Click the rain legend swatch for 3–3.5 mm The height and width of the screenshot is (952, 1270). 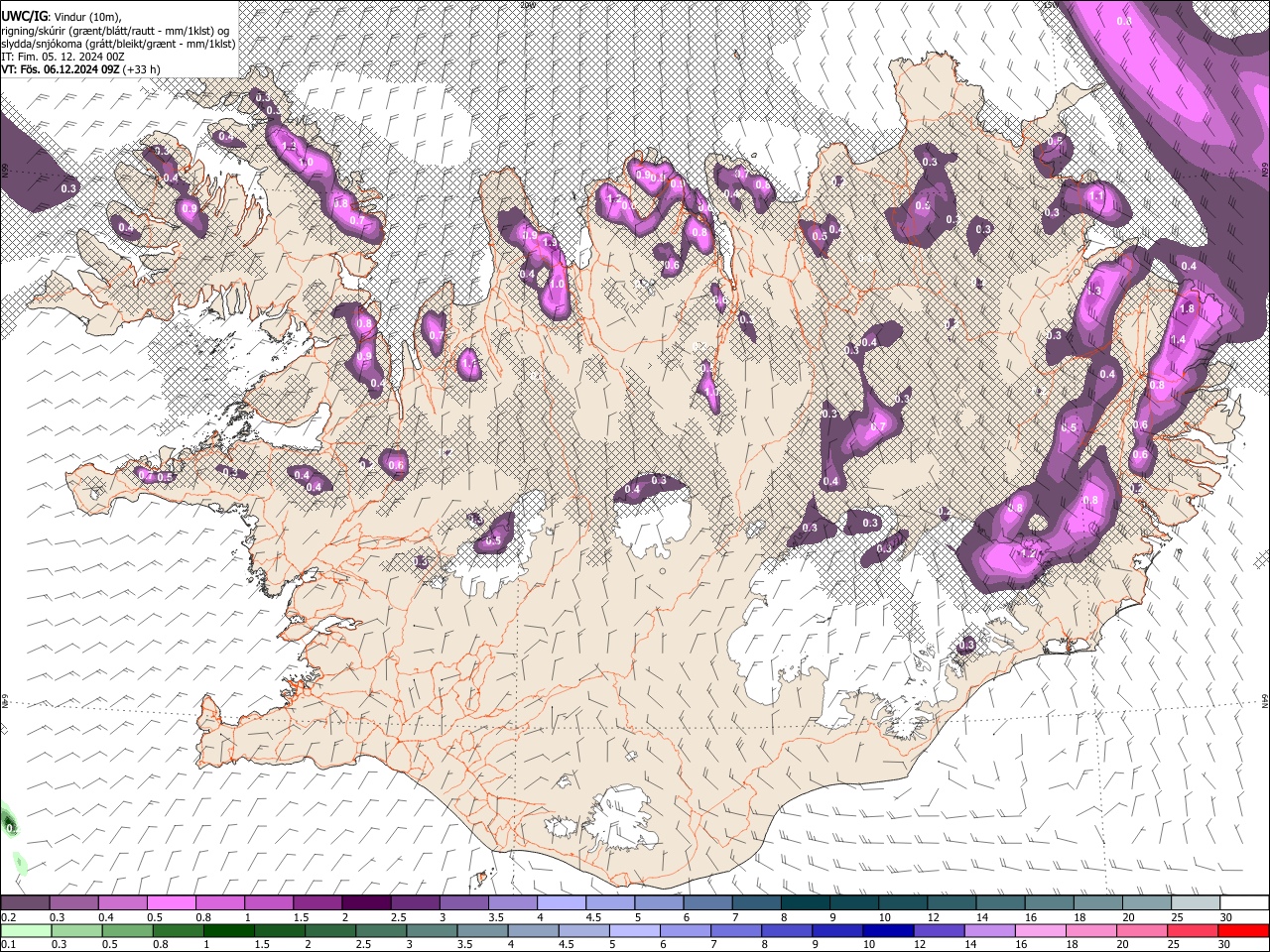(431, 930)
